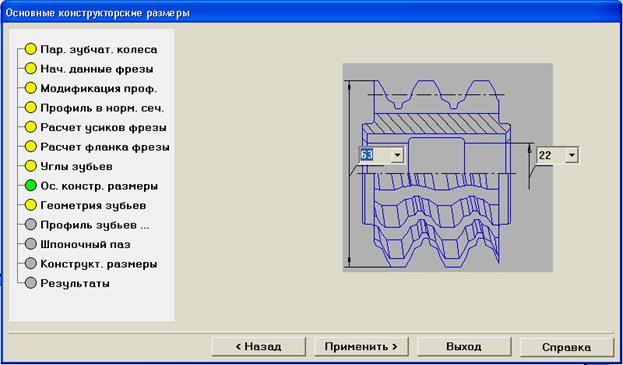
Task: Open help with 'Справка' button
Action: (567, 347)
